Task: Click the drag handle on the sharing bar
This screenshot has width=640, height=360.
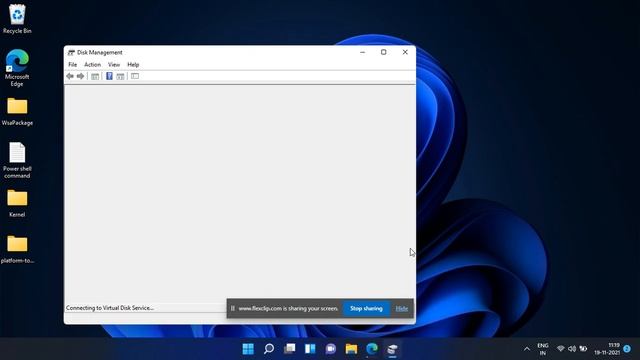Action: click(233, 309)
